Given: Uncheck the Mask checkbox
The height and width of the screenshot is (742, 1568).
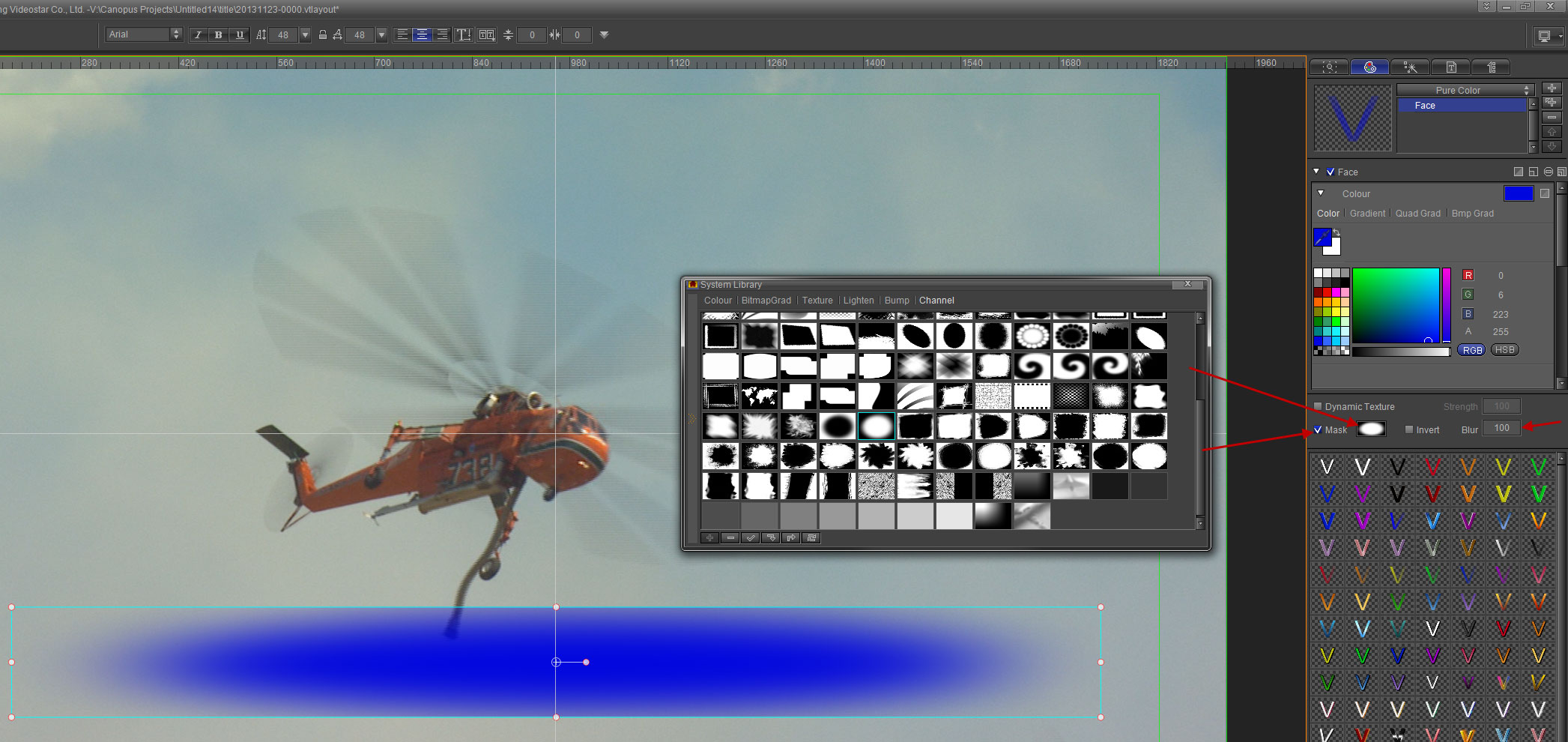Looking at the screenshot, I should pyautogui.click(x=1319, y=429).
